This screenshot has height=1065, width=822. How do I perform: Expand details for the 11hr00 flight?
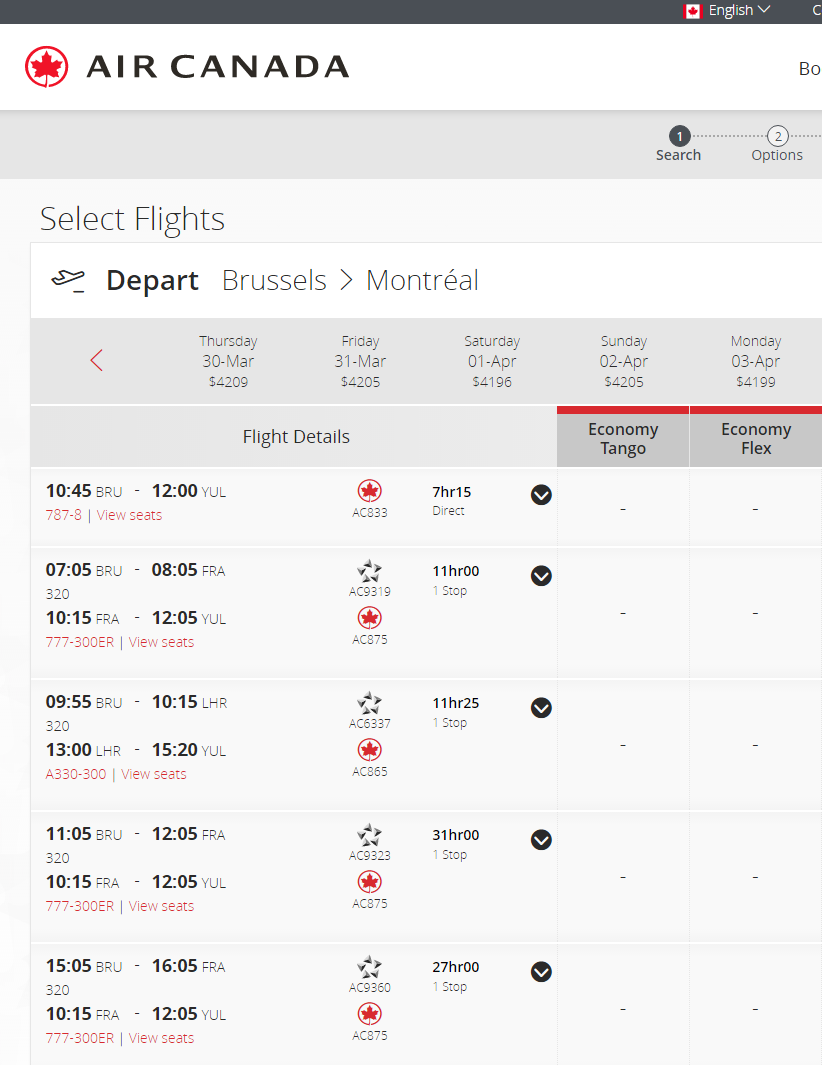pos(541,575)
